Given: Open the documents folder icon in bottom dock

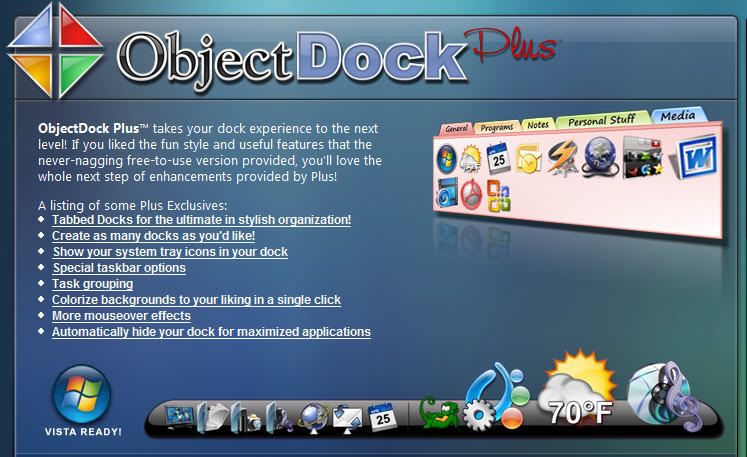Looking at the screenshot, I should tap(212, 417).
